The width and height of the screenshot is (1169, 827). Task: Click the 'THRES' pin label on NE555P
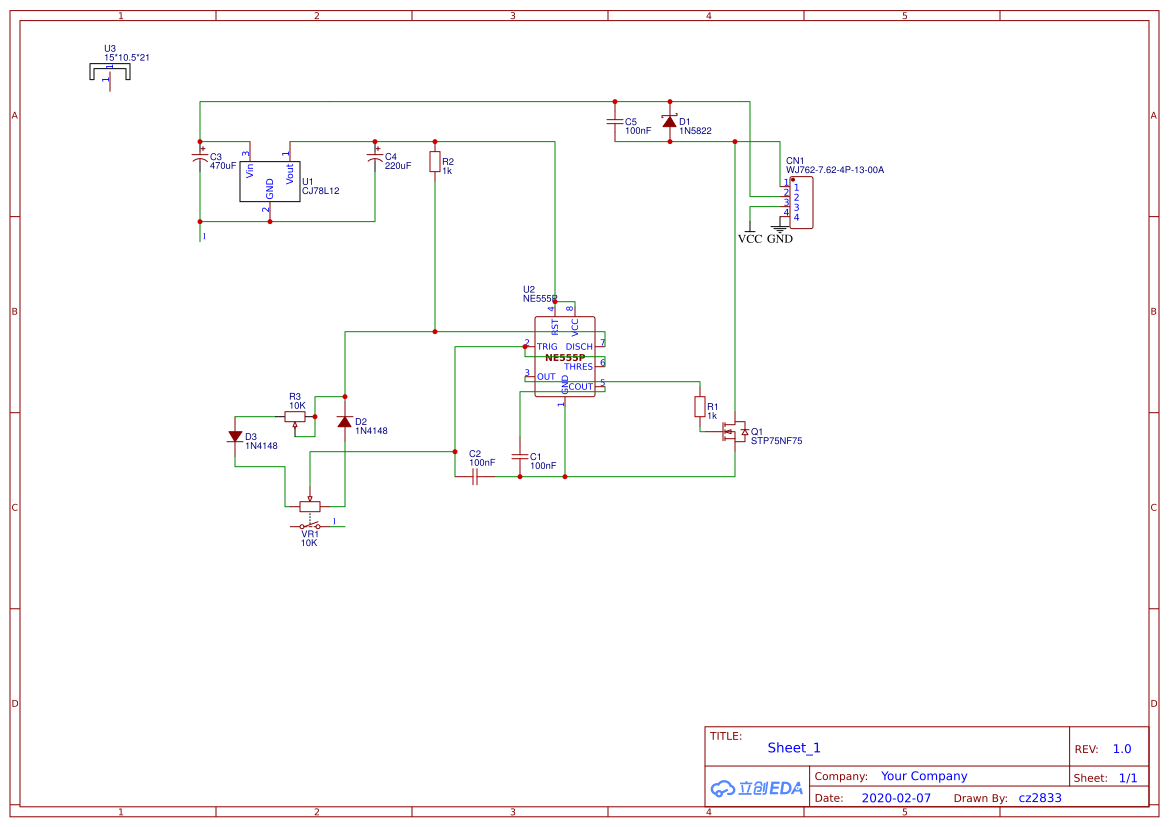579,367
